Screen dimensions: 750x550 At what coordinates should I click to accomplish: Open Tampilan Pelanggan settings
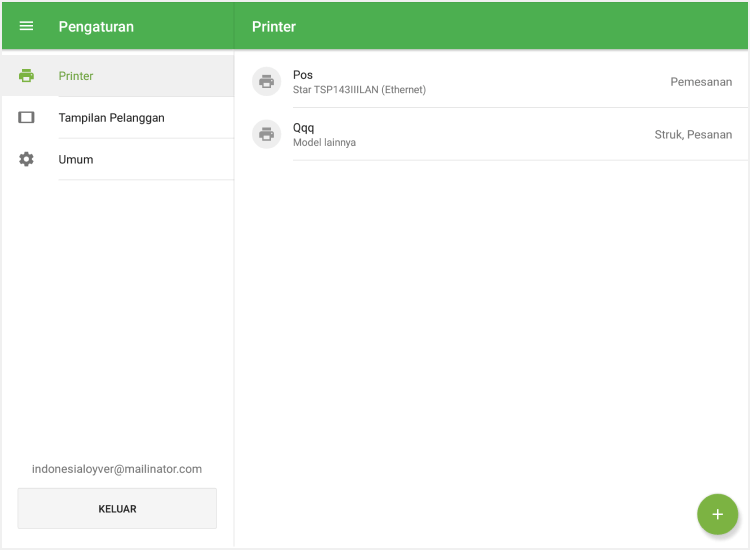pos(111,118)
